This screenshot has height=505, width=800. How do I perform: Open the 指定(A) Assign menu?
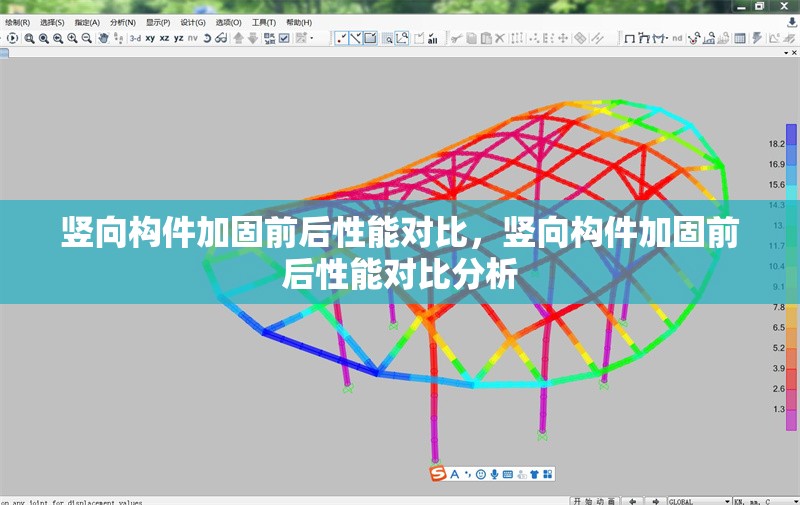pyautogui.click(x=87, y=22)
